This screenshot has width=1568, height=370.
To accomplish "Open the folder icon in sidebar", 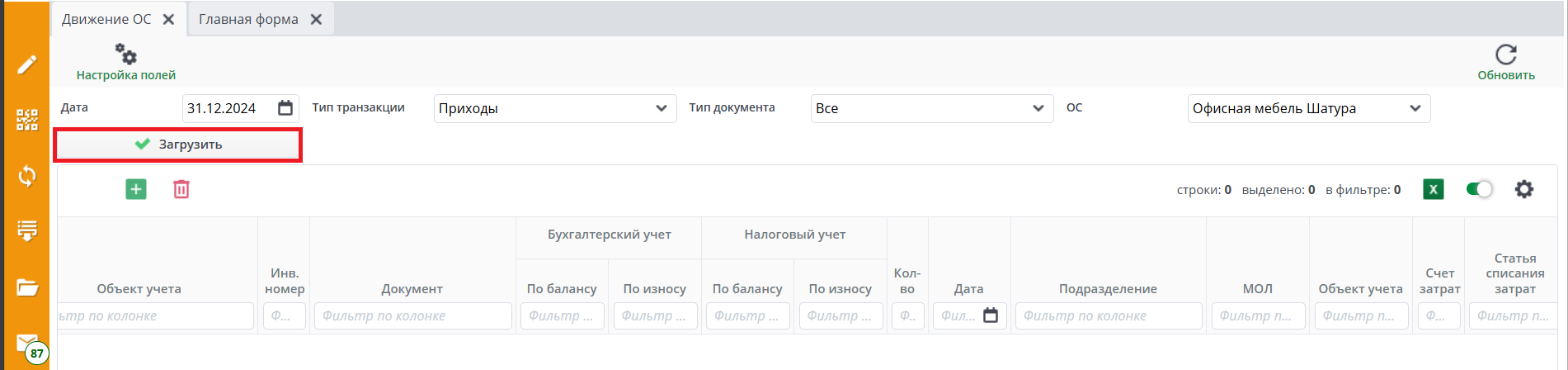I will (27, 287).
